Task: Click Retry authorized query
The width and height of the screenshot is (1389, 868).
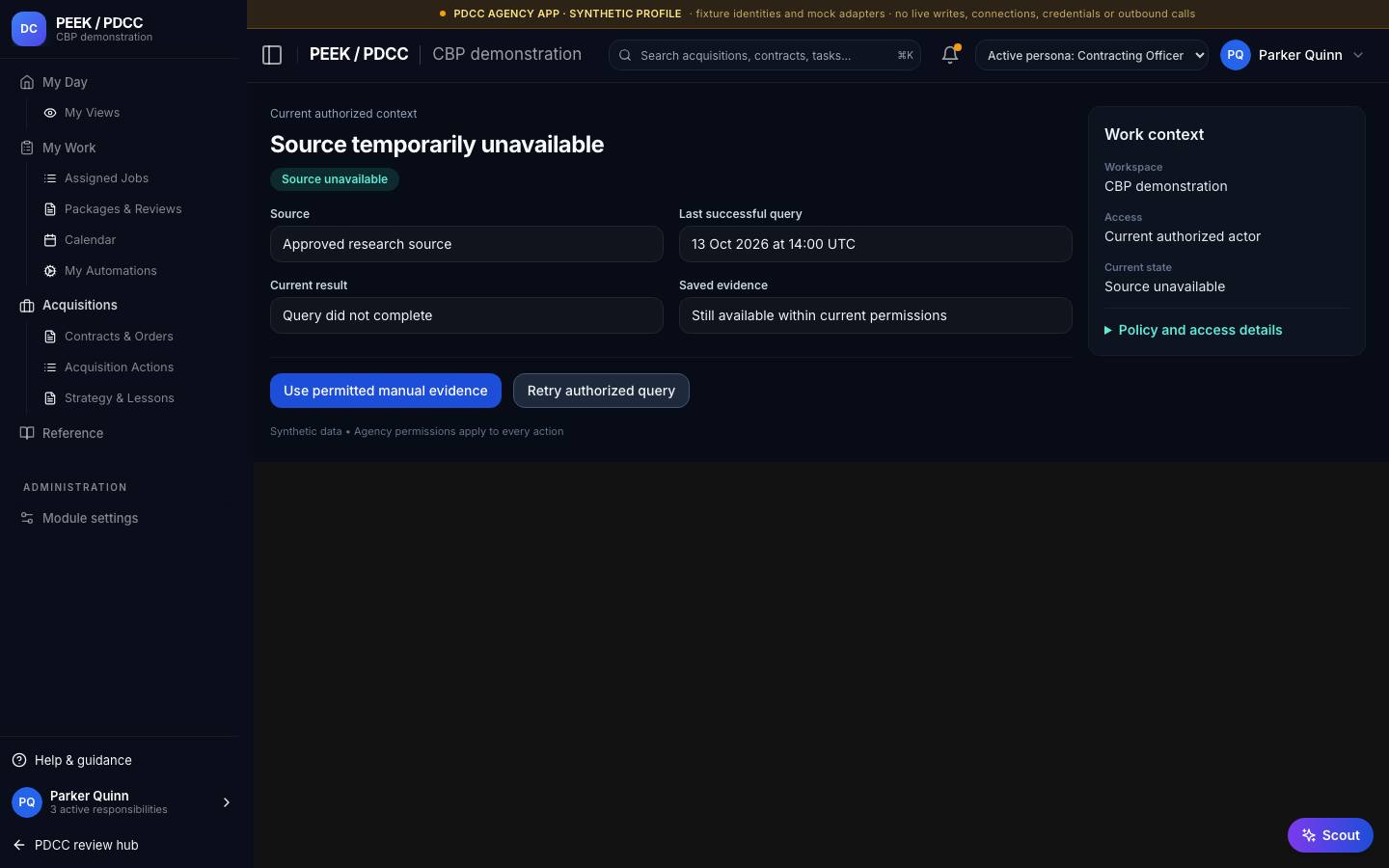Action: tap(601, 391)
